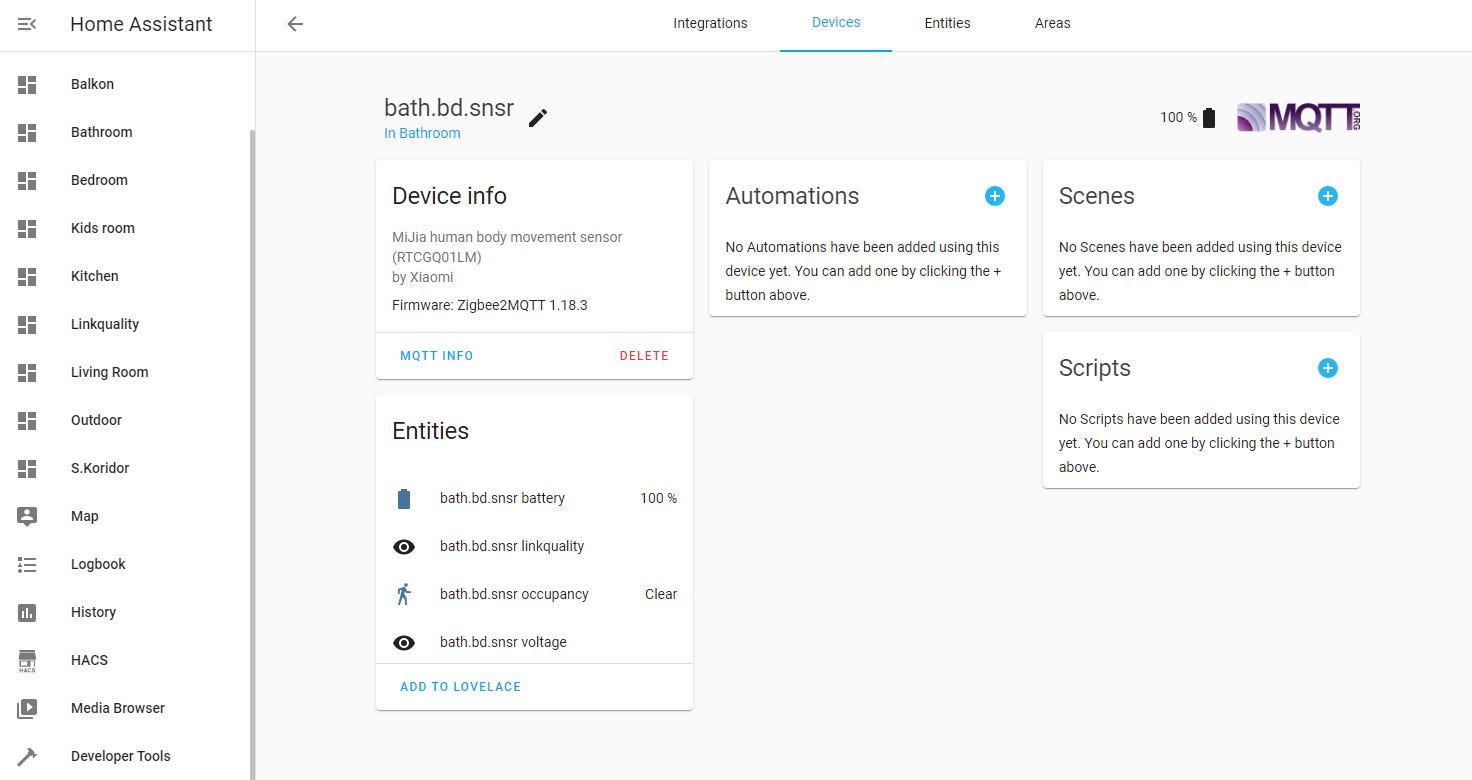Image resolution: width=1472 pixels, height=780 pixels.
Task: Open the Bathroom dashboard label
Action: (101, 132)
